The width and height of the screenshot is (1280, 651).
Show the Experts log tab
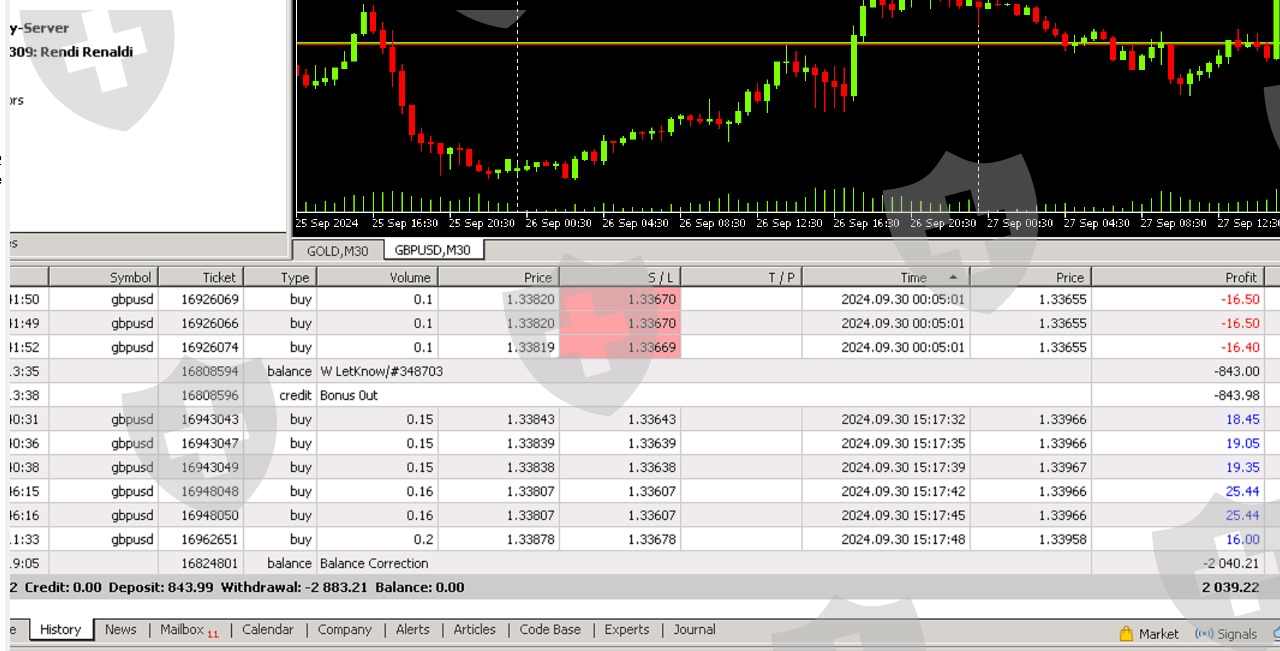626,629
